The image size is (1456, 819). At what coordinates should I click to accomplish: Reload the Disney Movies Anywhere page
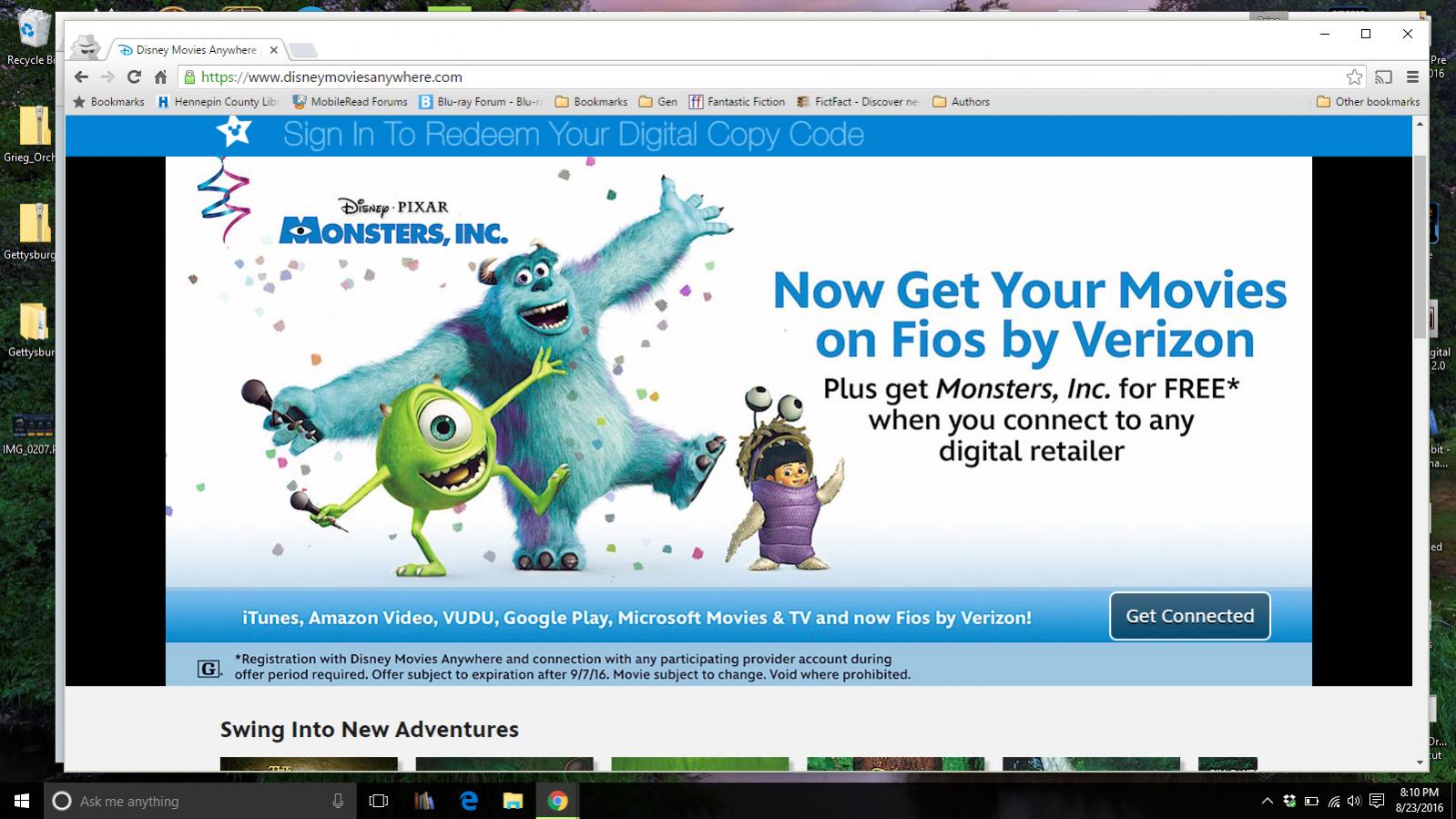(134, 77)
